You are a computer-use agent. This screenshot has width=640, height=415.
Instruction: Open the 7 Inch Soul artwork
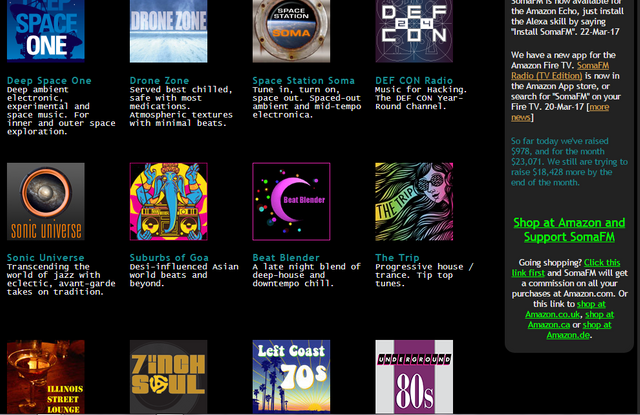[169, 377]
